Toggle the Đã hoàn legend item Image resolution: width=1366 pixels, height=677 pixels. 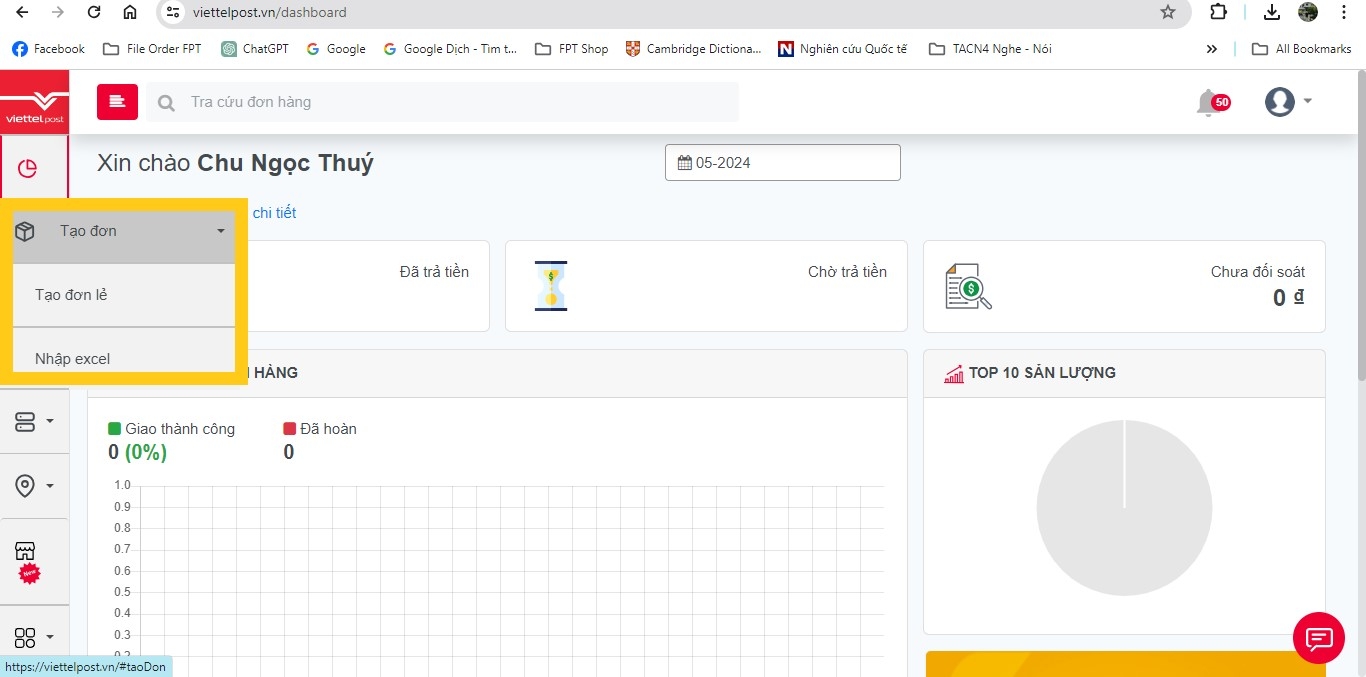coord(320,428)
